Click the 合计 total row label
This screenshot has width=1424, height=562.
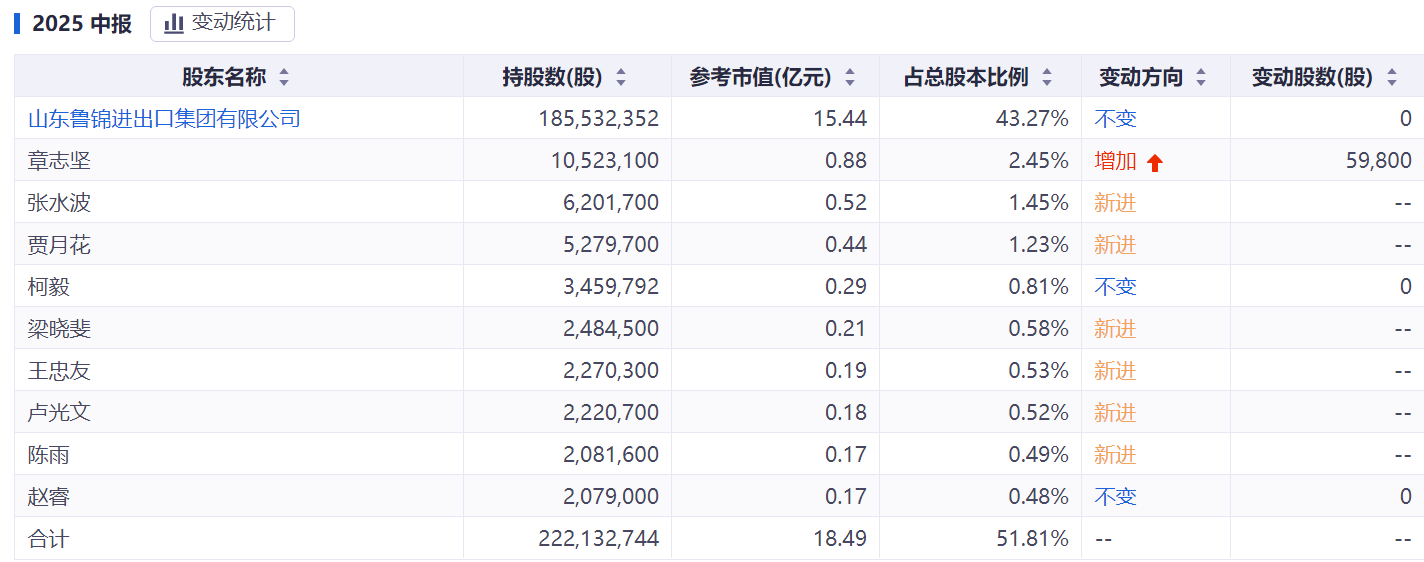[x=48, y=539]
